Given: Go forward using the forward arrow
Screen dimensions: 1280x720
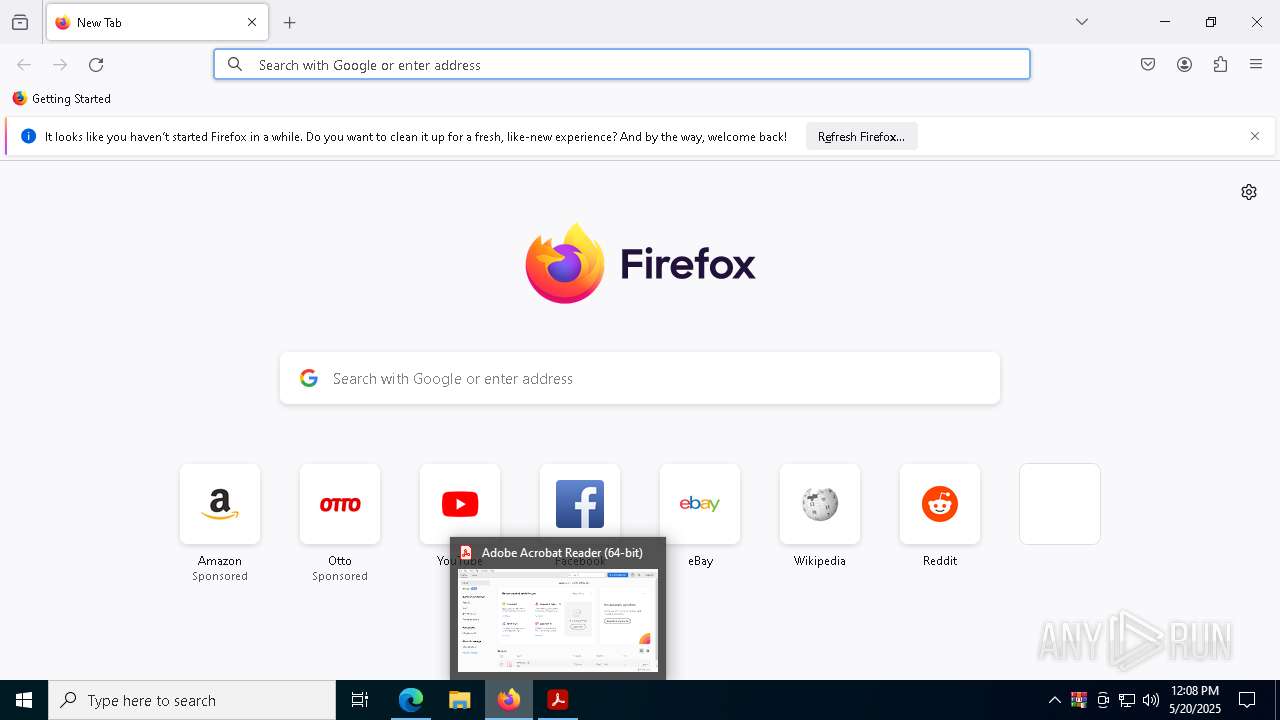Looking at the screenshot, I should 60,64.
